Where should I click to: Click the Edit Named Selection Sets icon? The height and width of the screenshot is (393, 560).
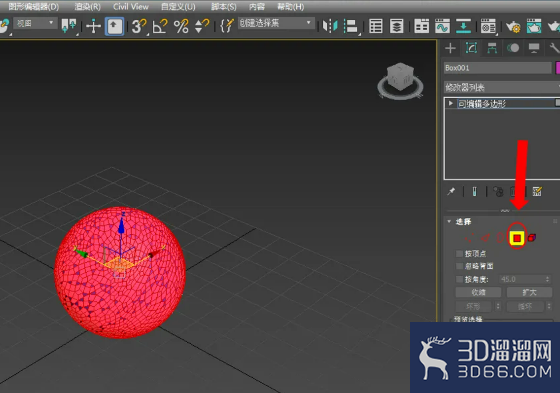[227, 26]
